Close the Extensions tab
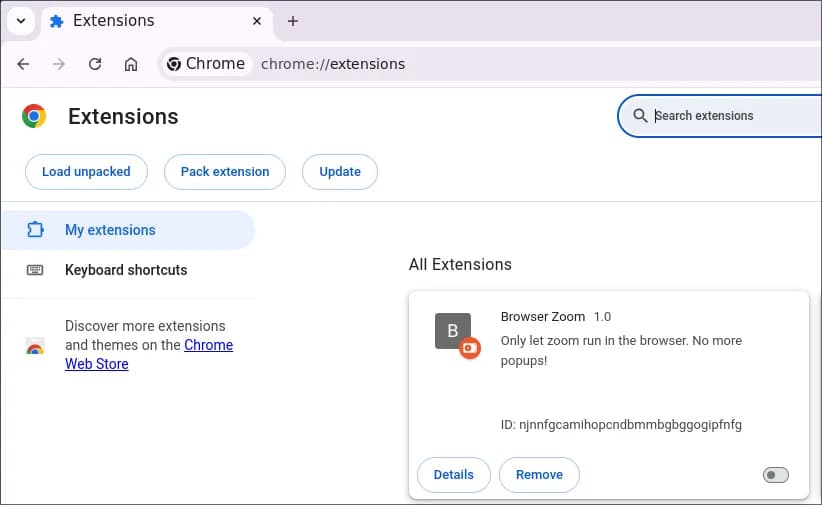Viewport: 822px width, 505px height. (257, 21)
